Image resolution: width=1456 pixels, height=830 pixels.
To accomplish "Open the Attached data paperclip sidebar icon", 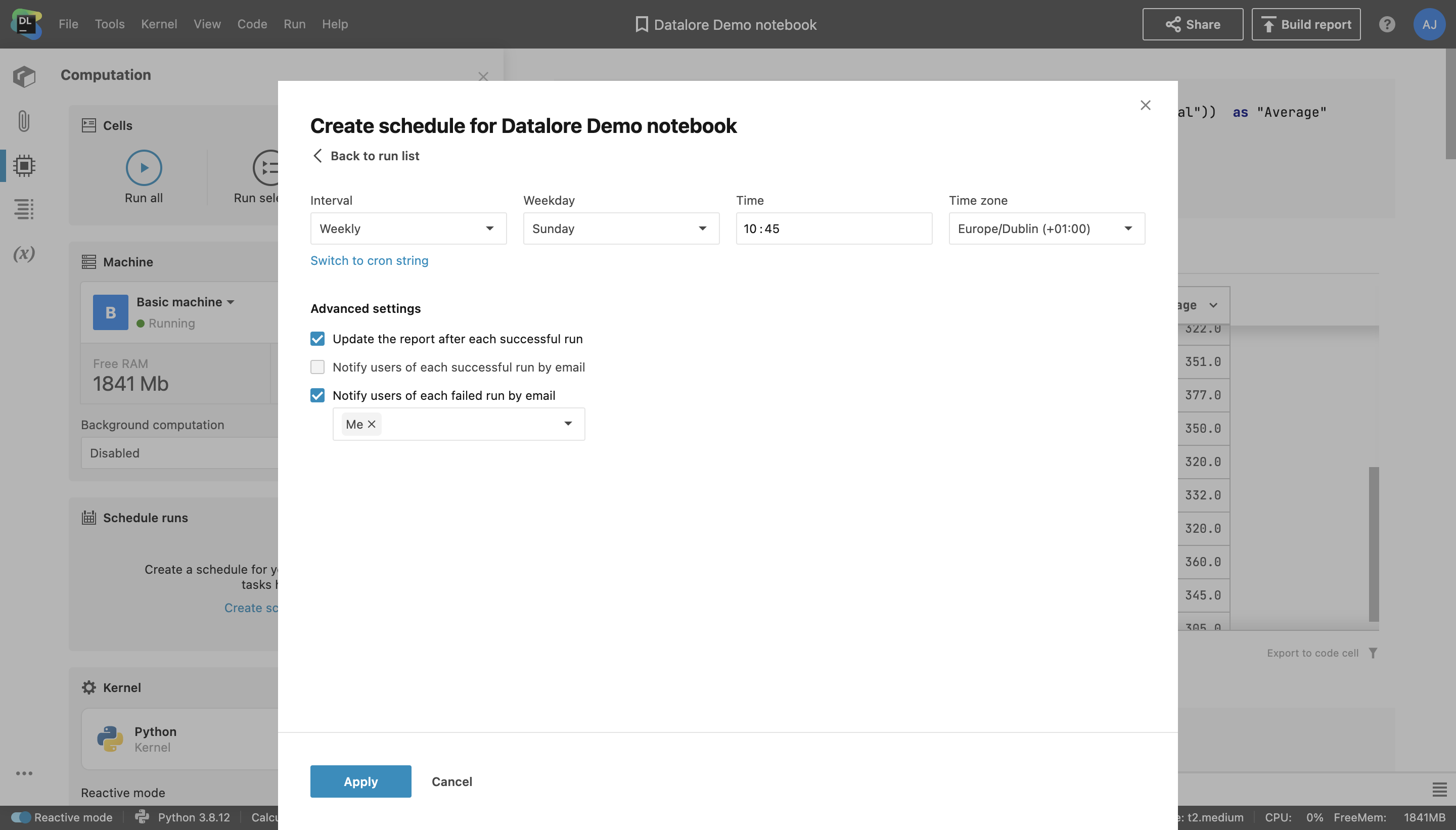I will pyautogui.click(x=23, y=121).
